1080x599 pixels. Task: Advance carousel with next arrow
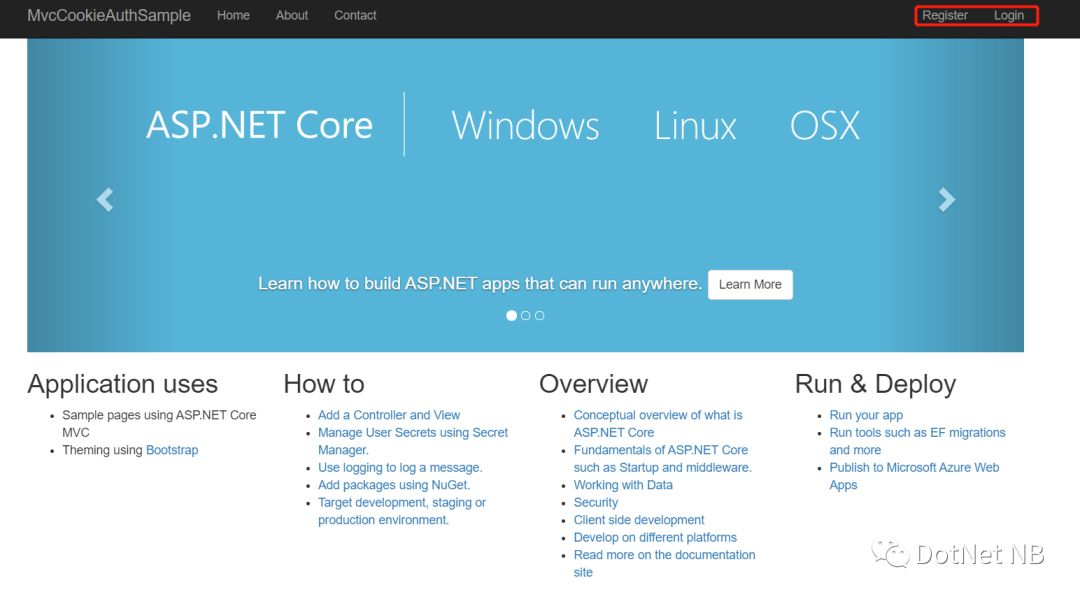click(946, 200)
